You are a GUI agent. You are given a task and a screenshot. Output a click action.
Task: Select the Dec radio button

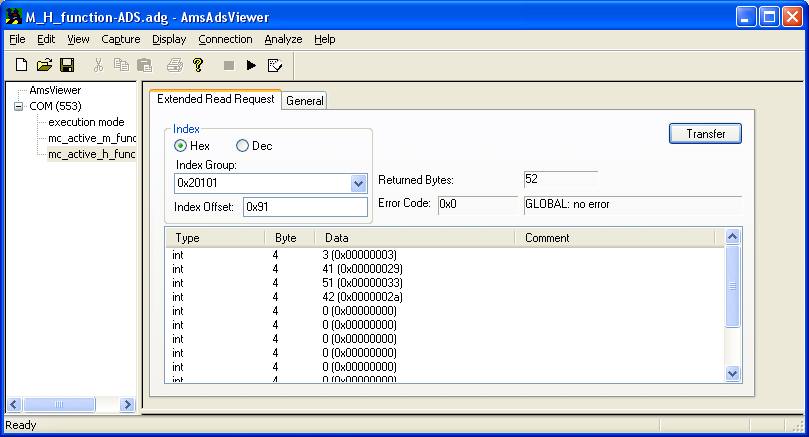click(242, 146)
